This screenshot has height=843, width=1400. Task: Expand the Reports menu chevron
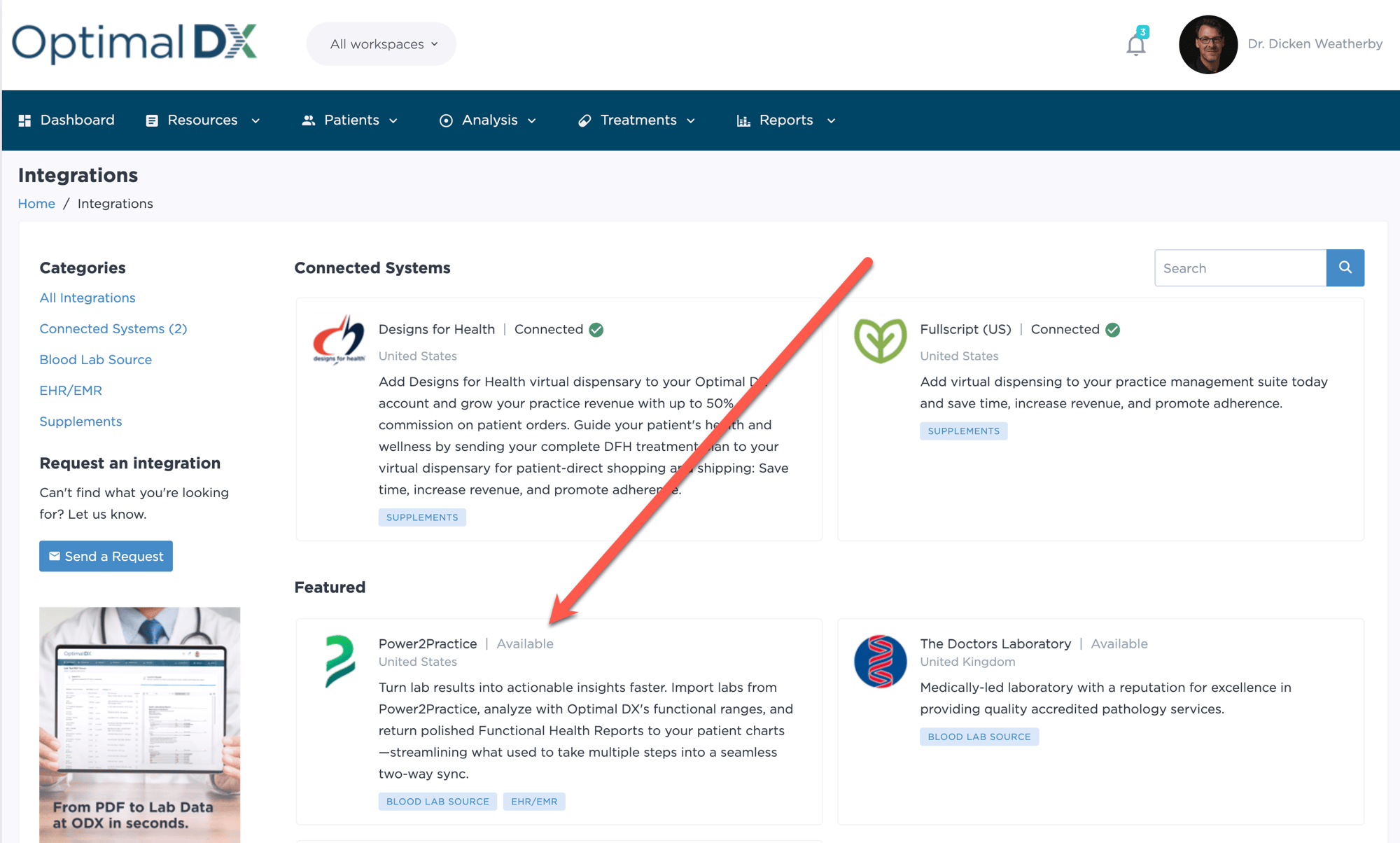tap(832, 121)
